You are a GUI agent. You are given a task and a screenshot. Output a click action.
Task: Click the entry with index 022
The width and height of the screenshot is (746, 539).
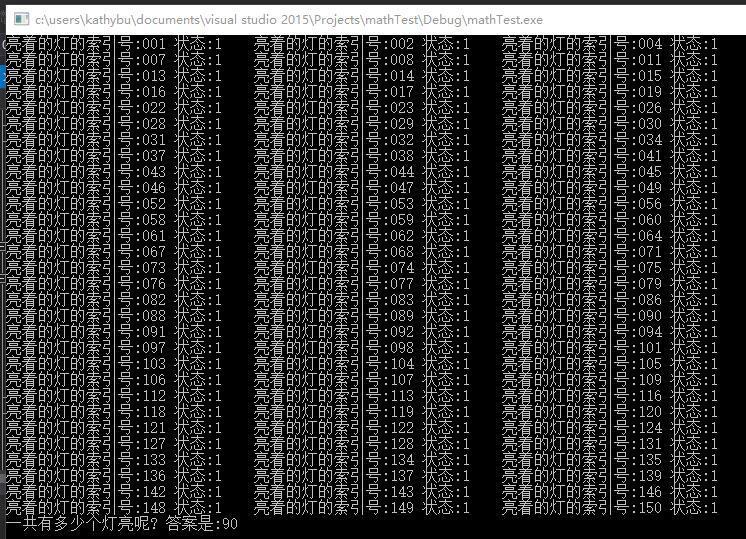pos(114,108)
